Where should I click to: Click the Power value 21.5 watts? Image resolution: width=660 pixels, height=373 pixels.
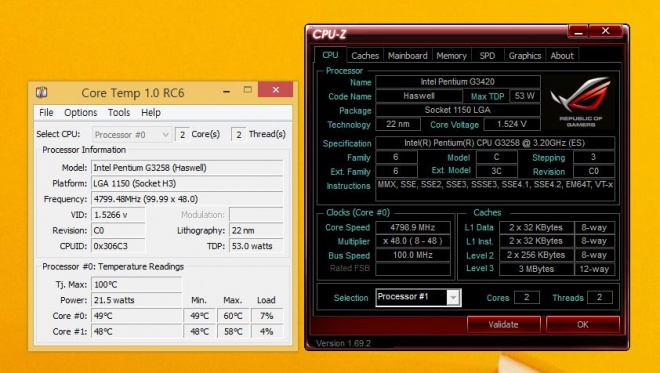coord(136,300)
